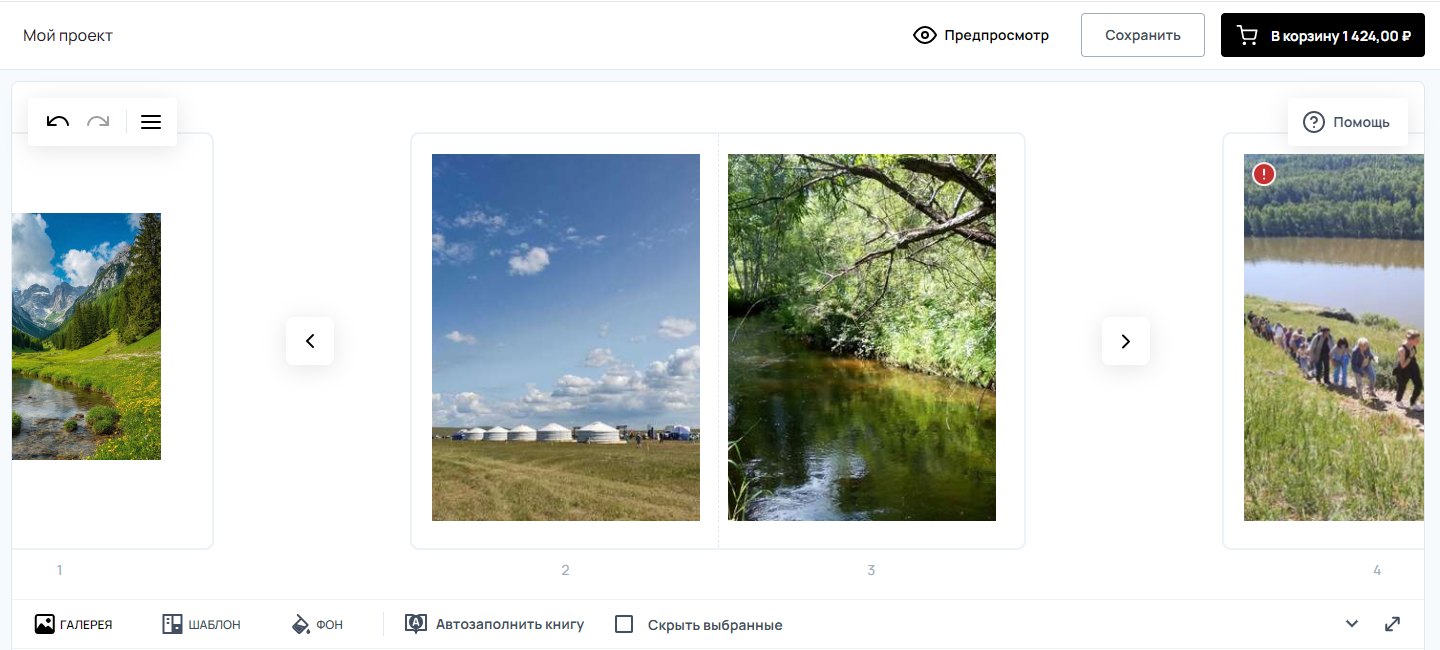Open the hamburger menu
Viewport: 1440px width, 650px height.
(151, 122)
